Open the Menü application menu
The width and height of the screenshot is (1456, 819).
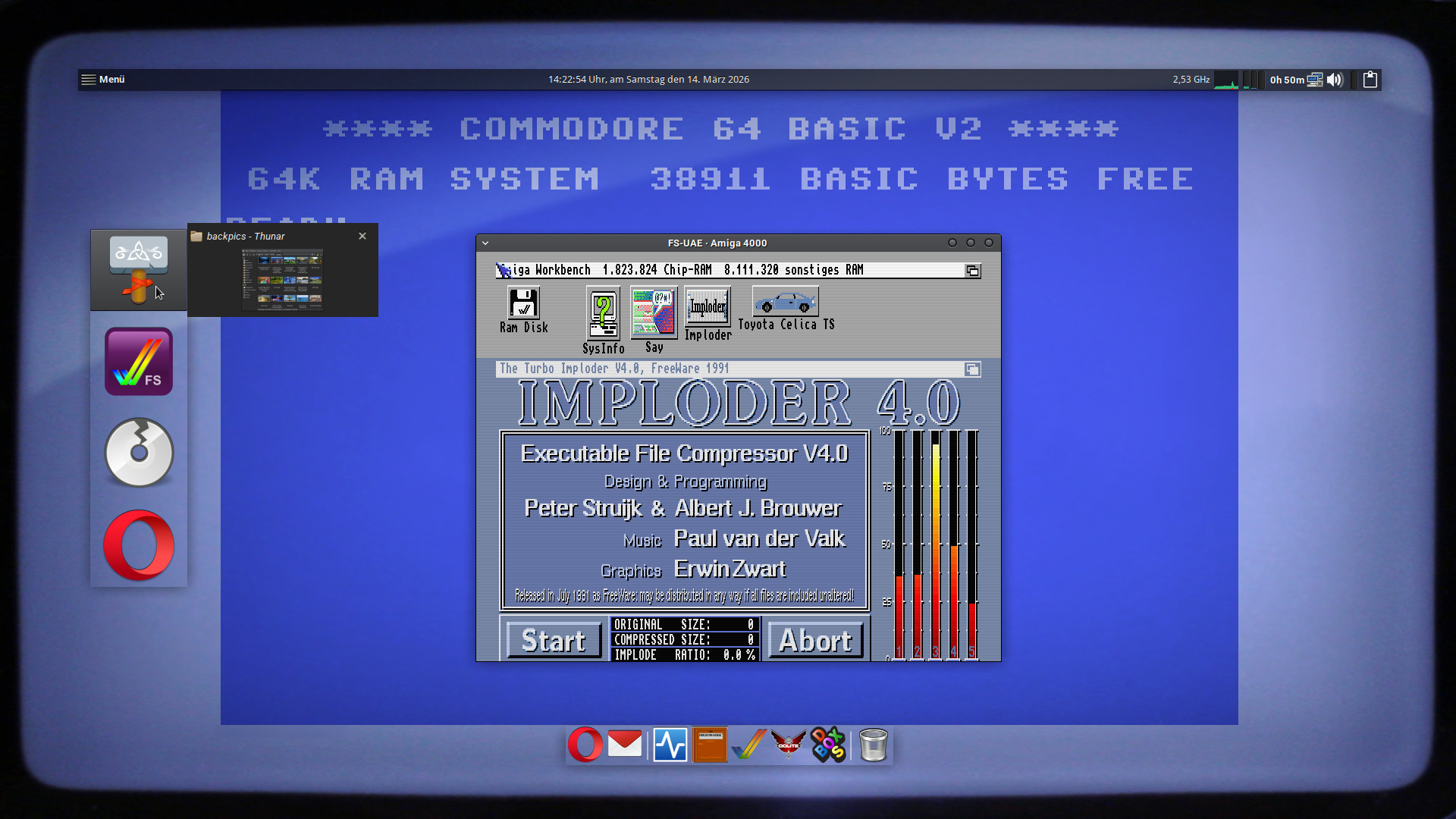[x=103, y=80]
